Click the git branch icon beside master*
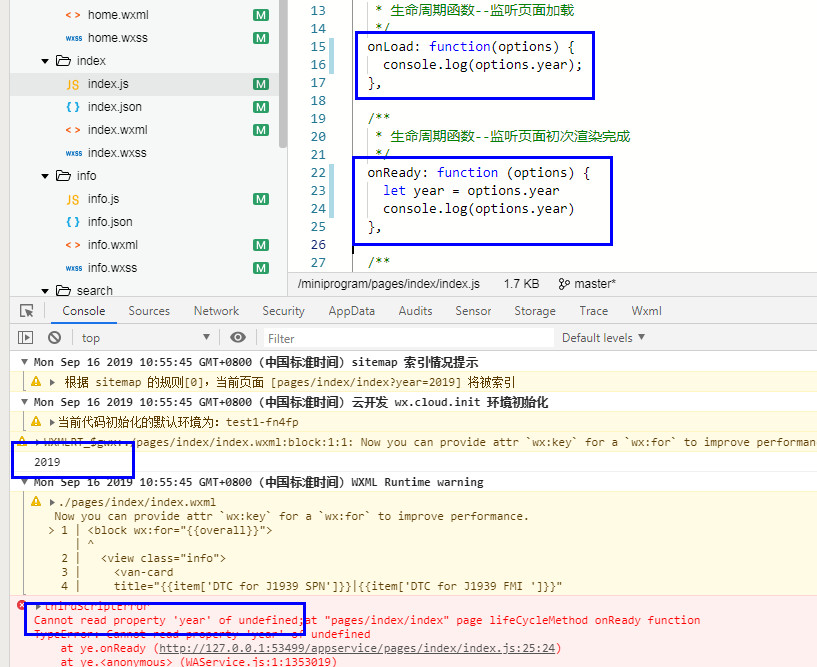 tap(564, 284)
